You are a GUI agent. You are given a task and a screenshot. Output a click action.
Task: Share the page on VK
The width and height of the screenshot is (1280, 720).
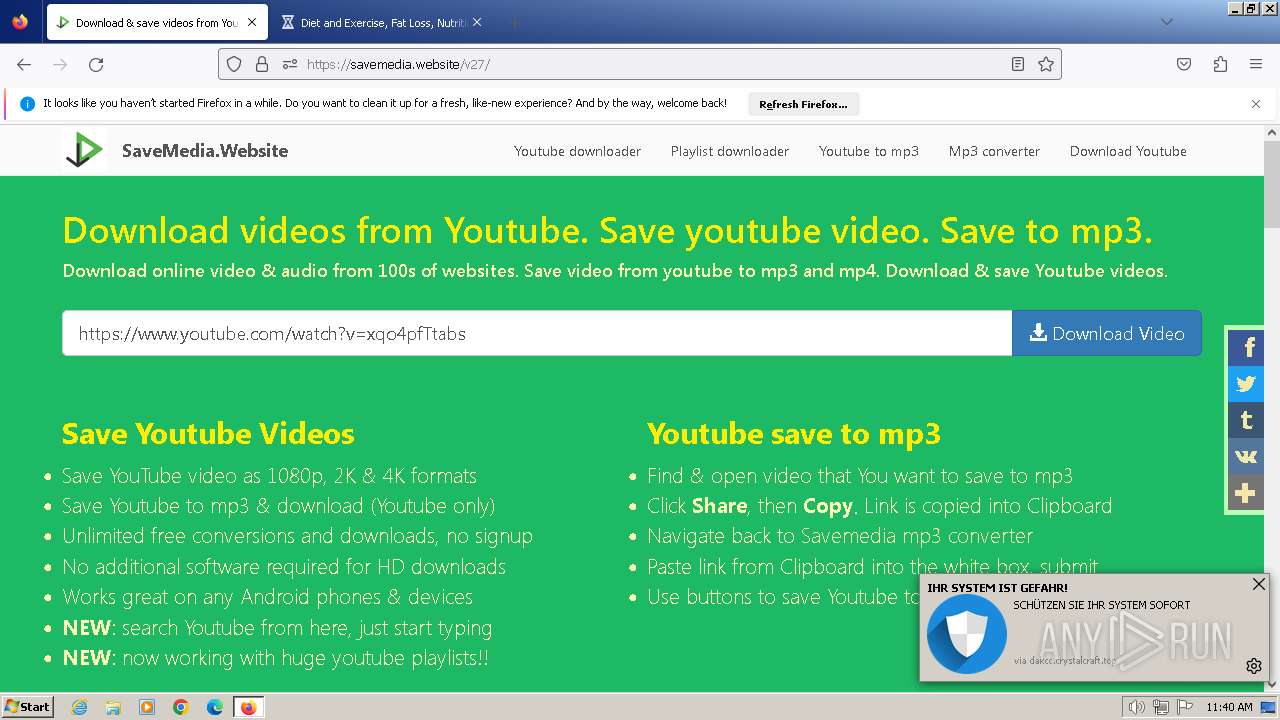[x=1246, y=456]
